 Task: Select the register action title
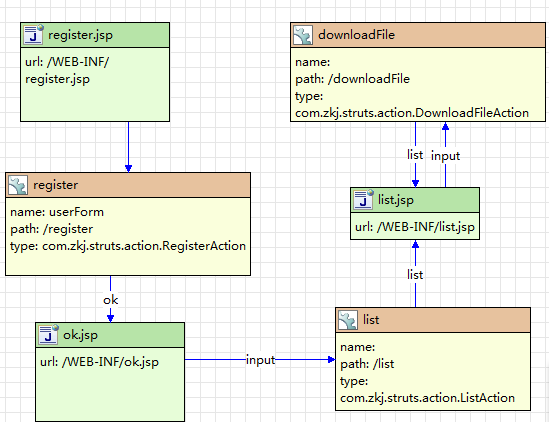coord(56,185)
